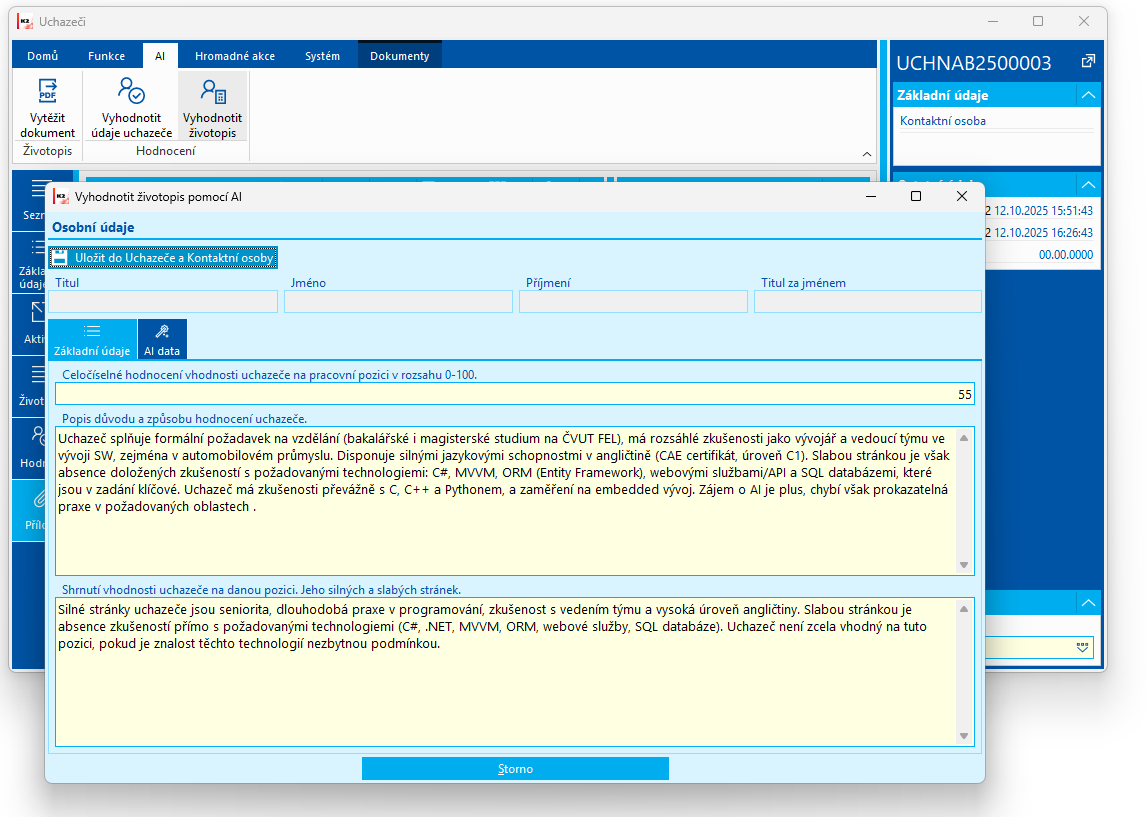Open Hromadné akce ribbon tab

coord(235,56)
